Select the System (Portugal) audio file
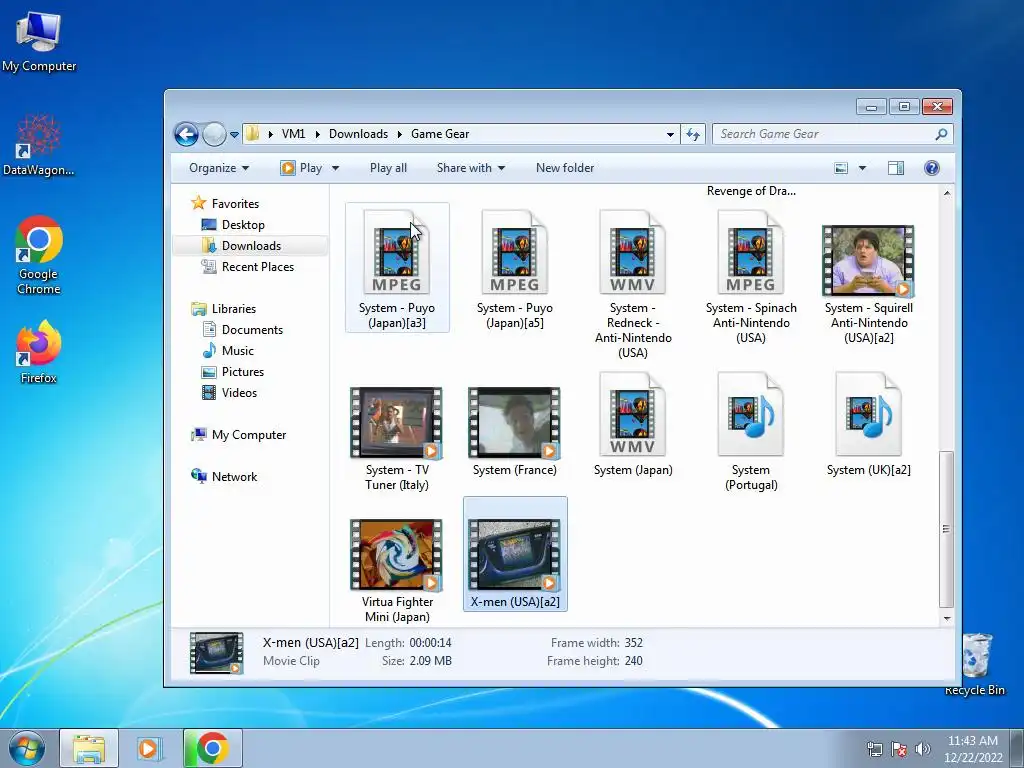Screen dimensions: 1024x768 pos(751,432)
